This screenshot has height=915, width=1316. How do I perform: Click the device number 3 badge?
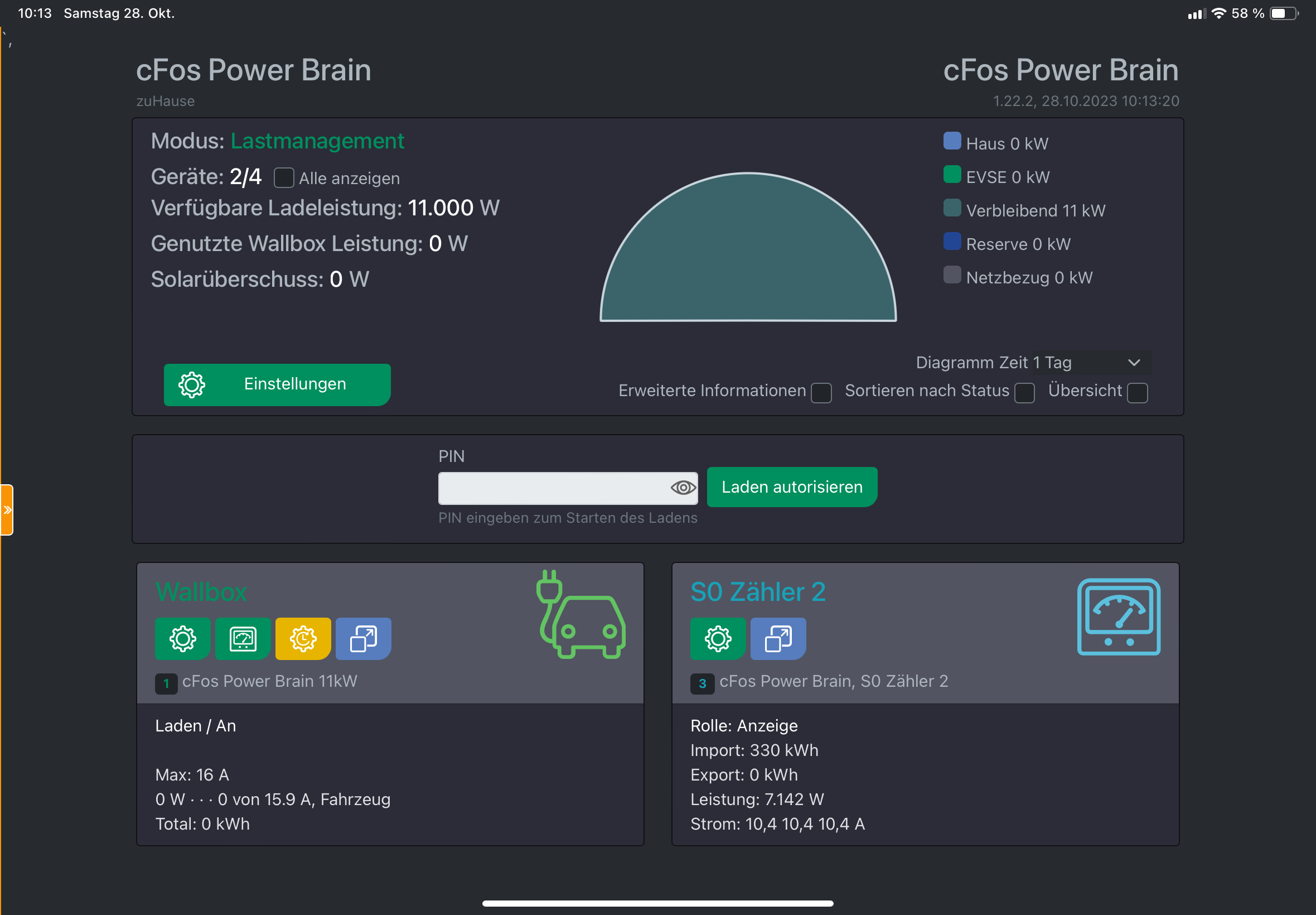click(x=703, y=683)
